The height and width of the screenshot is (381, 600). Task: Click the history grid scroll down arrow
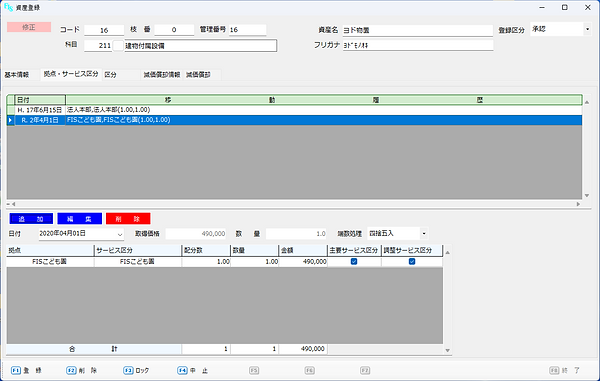[x=587, y=195]
